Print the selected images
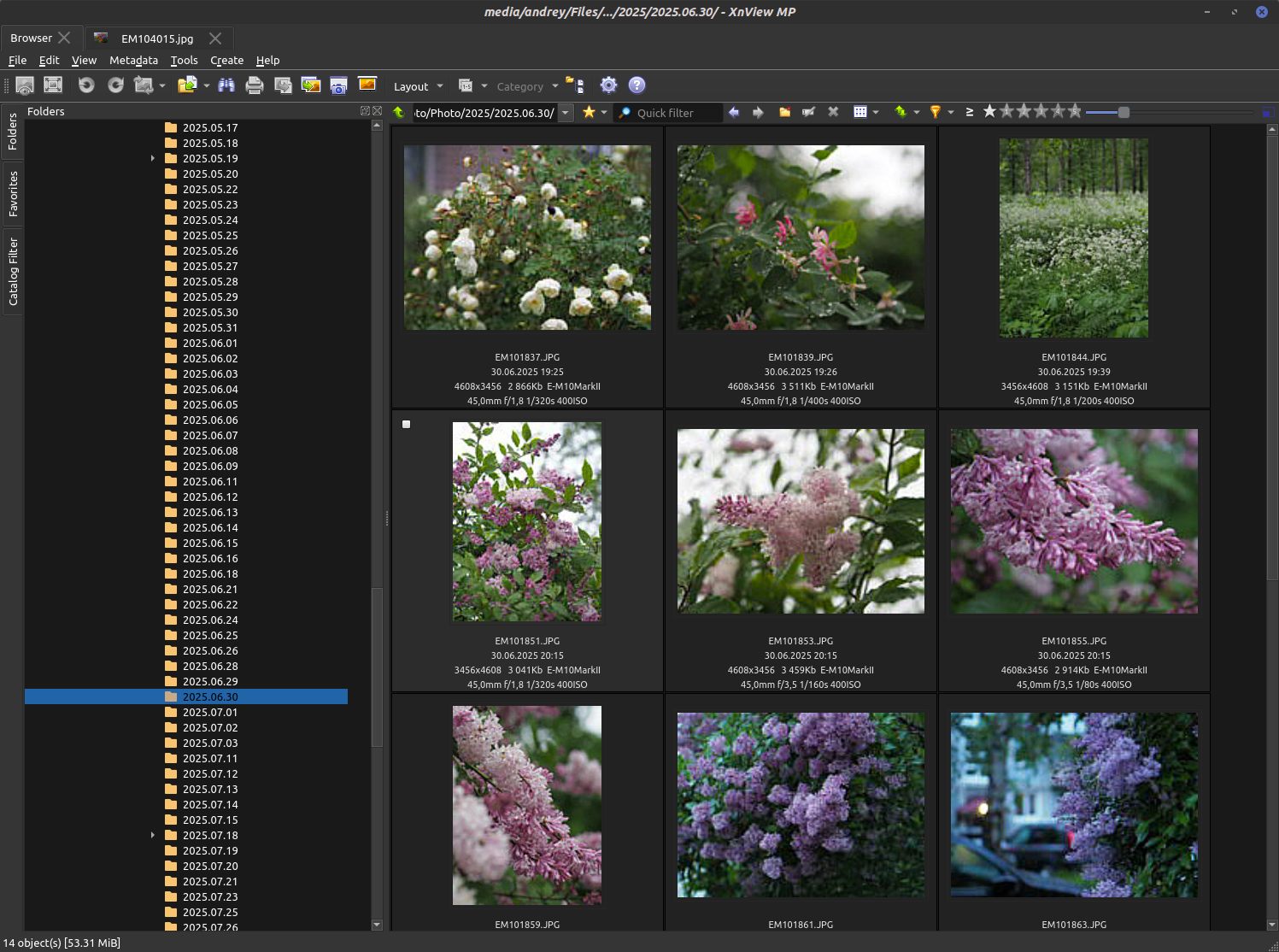 pyautogui.click(x=255, y=85)
